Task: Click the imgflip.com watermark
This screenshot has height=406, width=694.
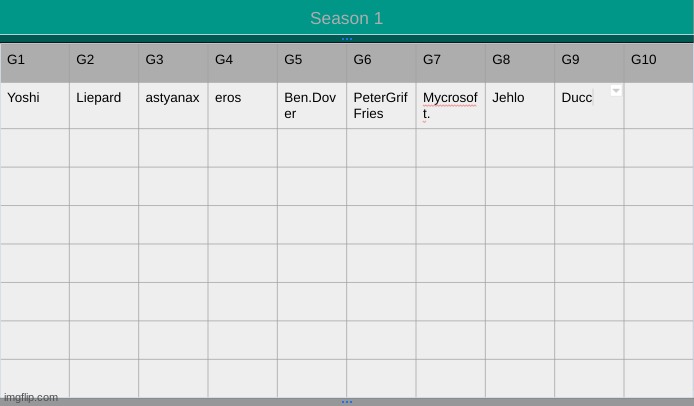Action: pyautogui.click(x=31, y=397)
